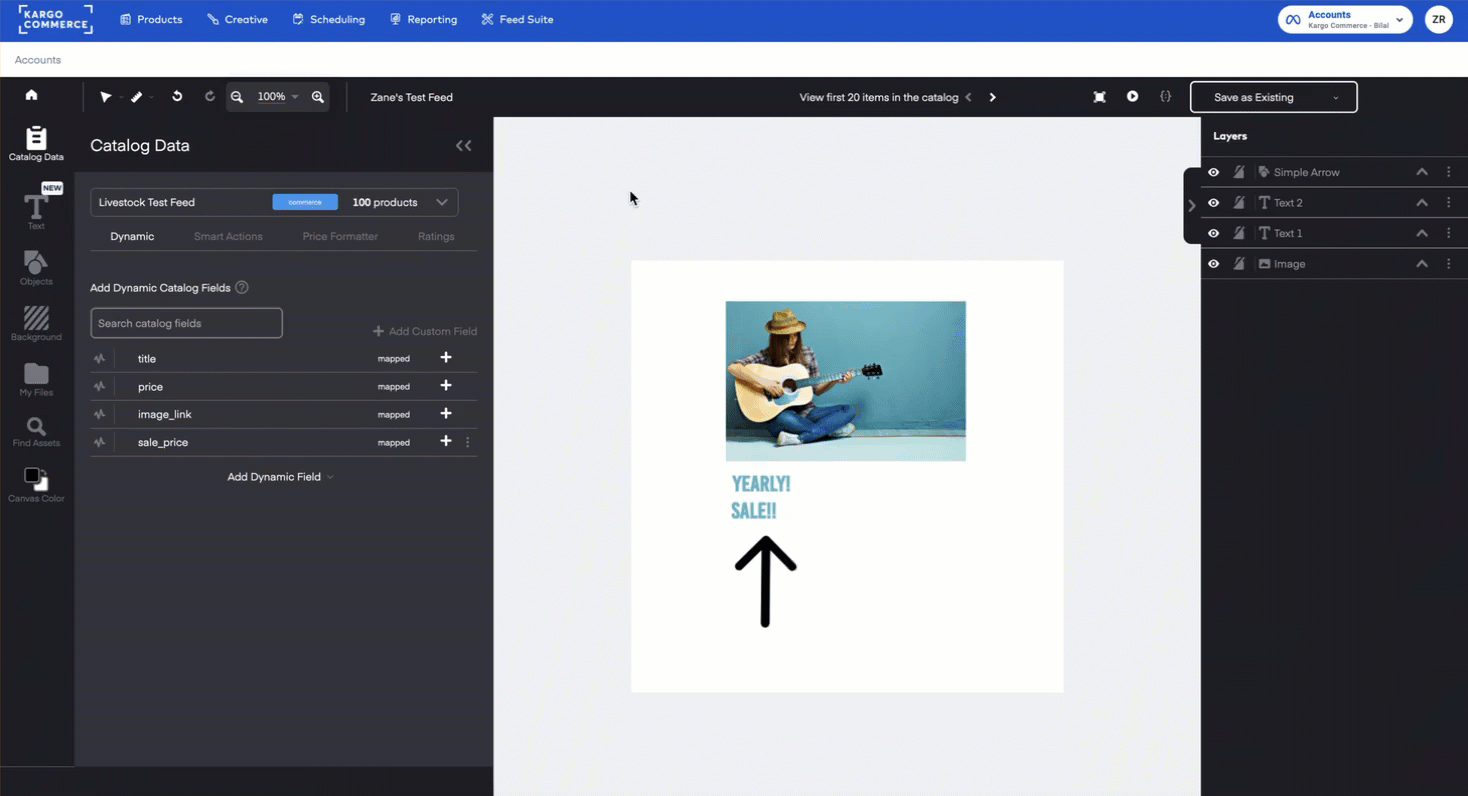This screenshot has width=1468, height=796.
Task: Switch to the Smart Actions tab
Action: click(x=228, y=236)
